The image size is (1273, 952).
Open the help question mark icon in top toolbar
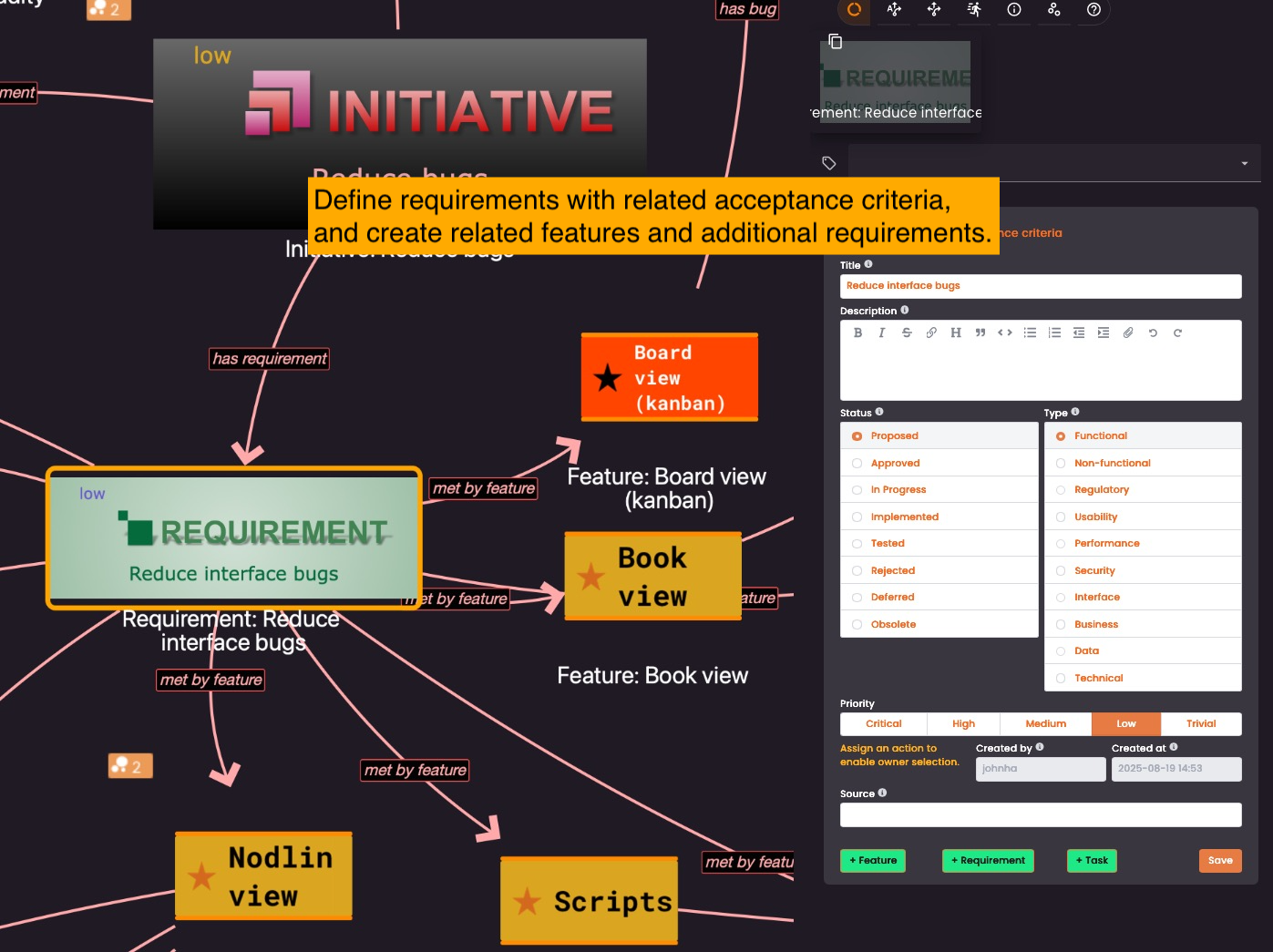1093,10
